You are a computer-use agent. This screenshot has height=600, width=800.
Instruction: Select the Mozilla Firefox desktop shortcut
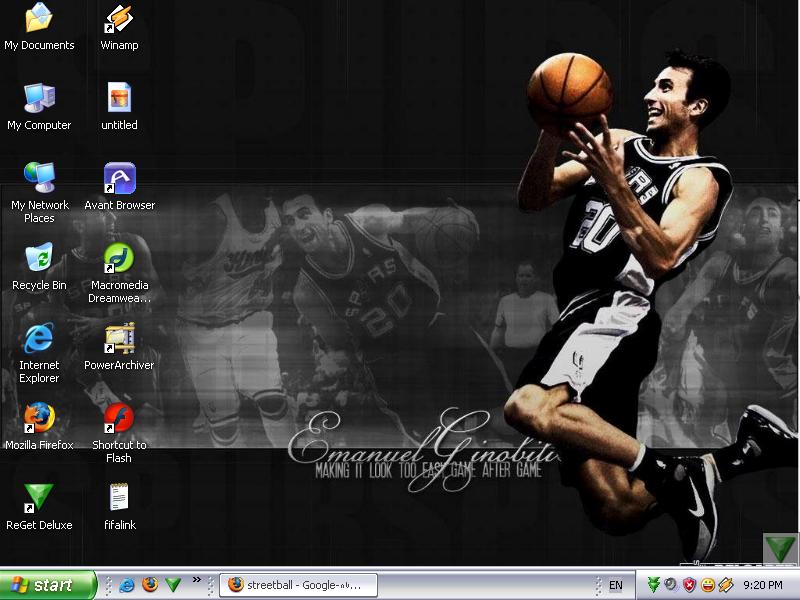pyautogui.click(x=39, y=427)
